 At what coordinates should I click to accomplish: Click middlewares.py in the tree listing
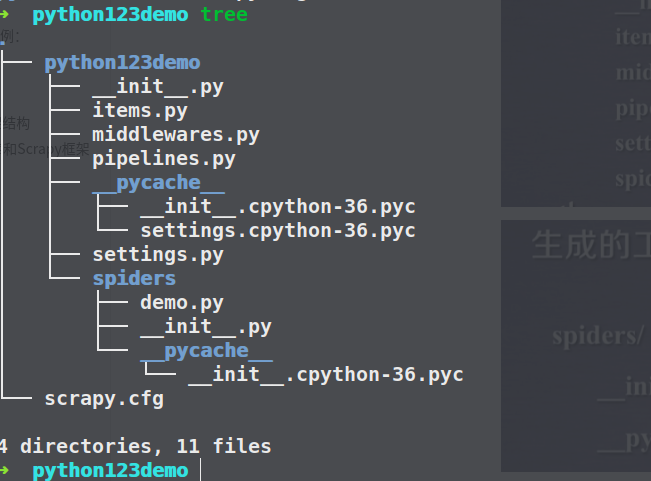[176, 135]
